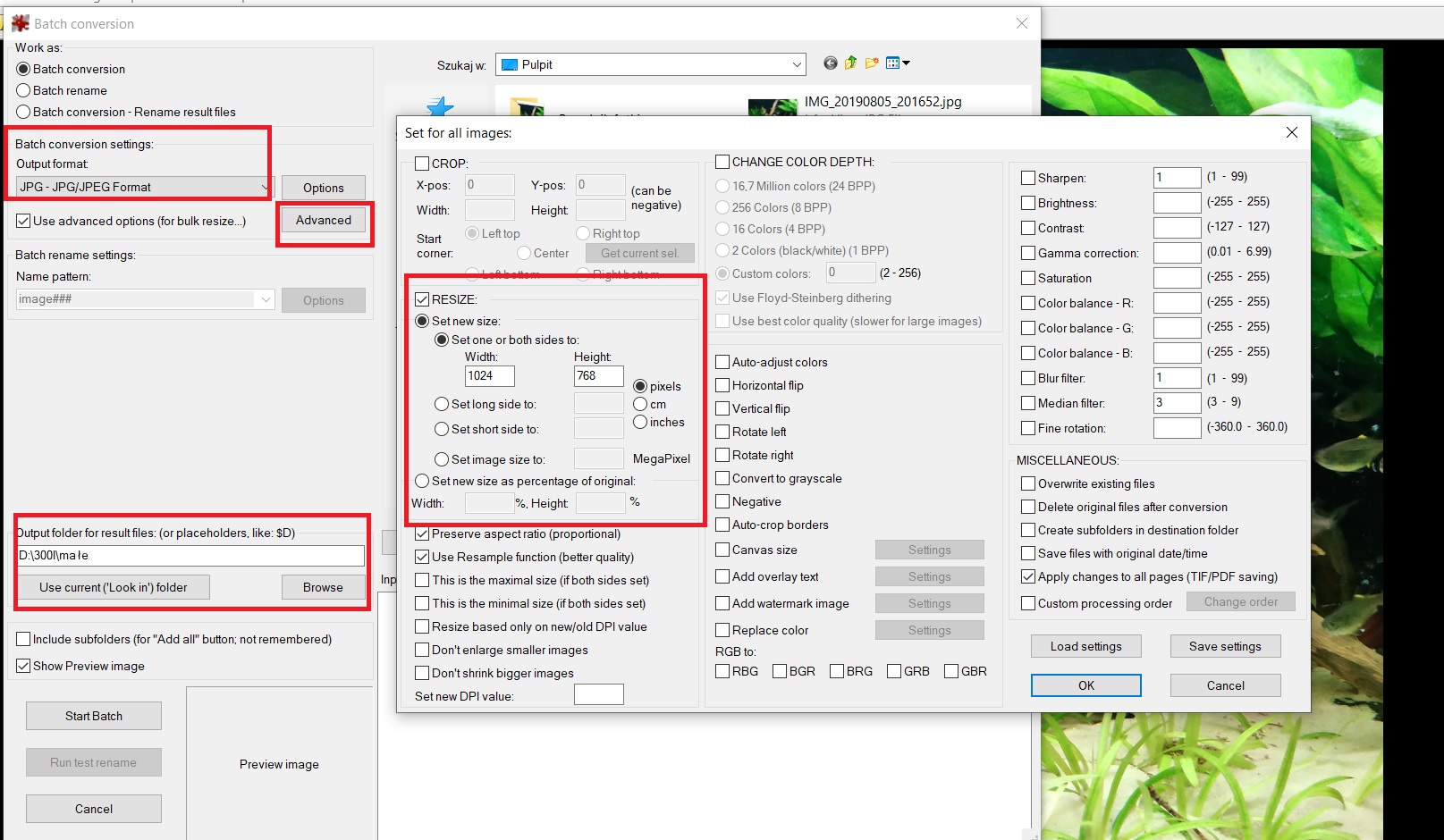Select IMG_20190805_201652.jpg thumbnail
Screen dimensions: 1444x840
(772, 107)
